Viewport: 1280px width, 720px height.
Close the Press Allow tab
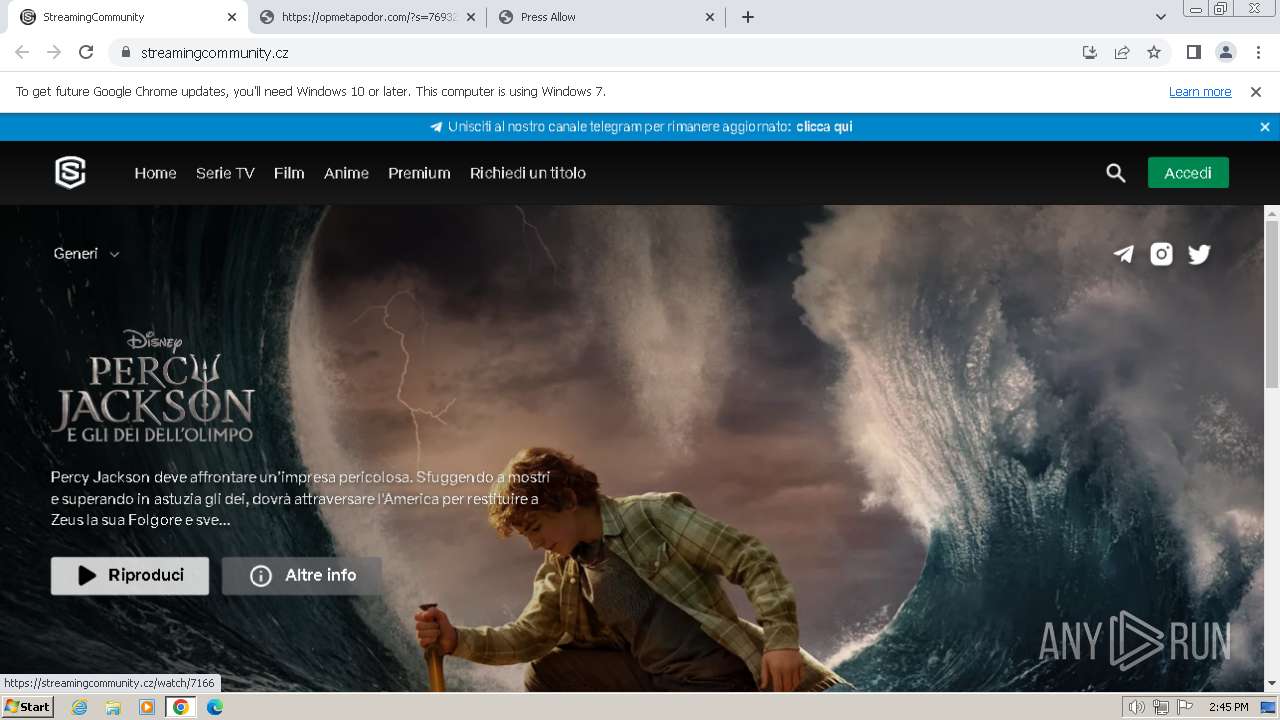coord(710,17)
